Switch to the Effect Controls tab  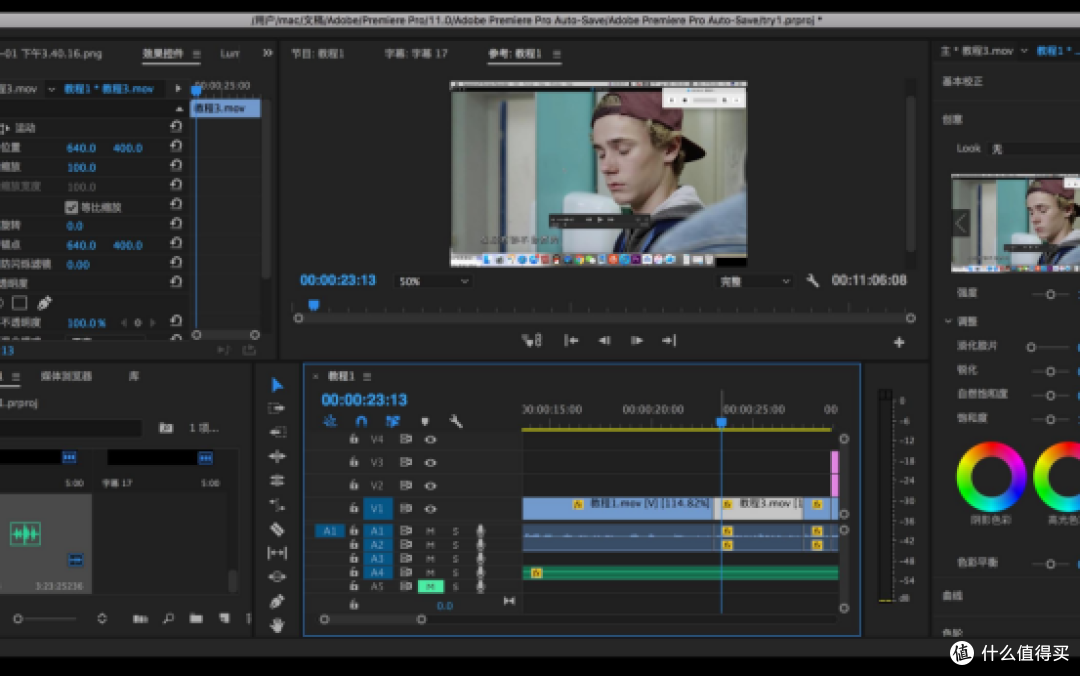(163, 54)
